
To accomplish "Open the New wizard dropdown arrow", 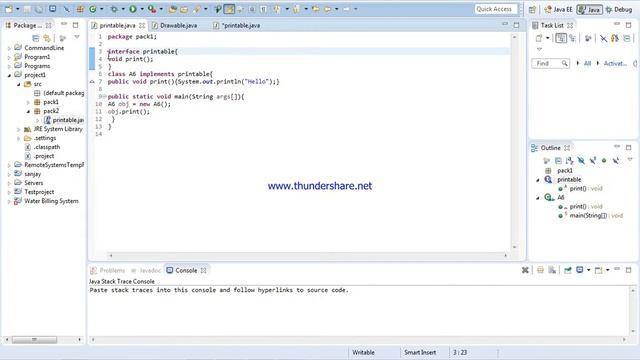I will click(x=18, y=9).
